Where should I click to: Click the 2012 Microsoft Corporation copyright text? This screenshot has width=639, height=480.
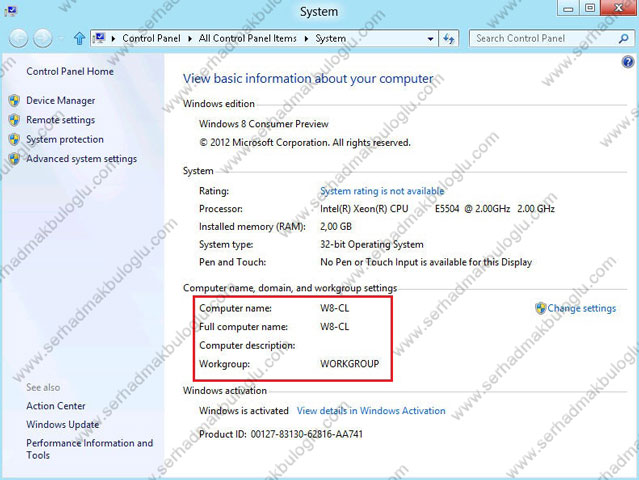click(305, 143)
